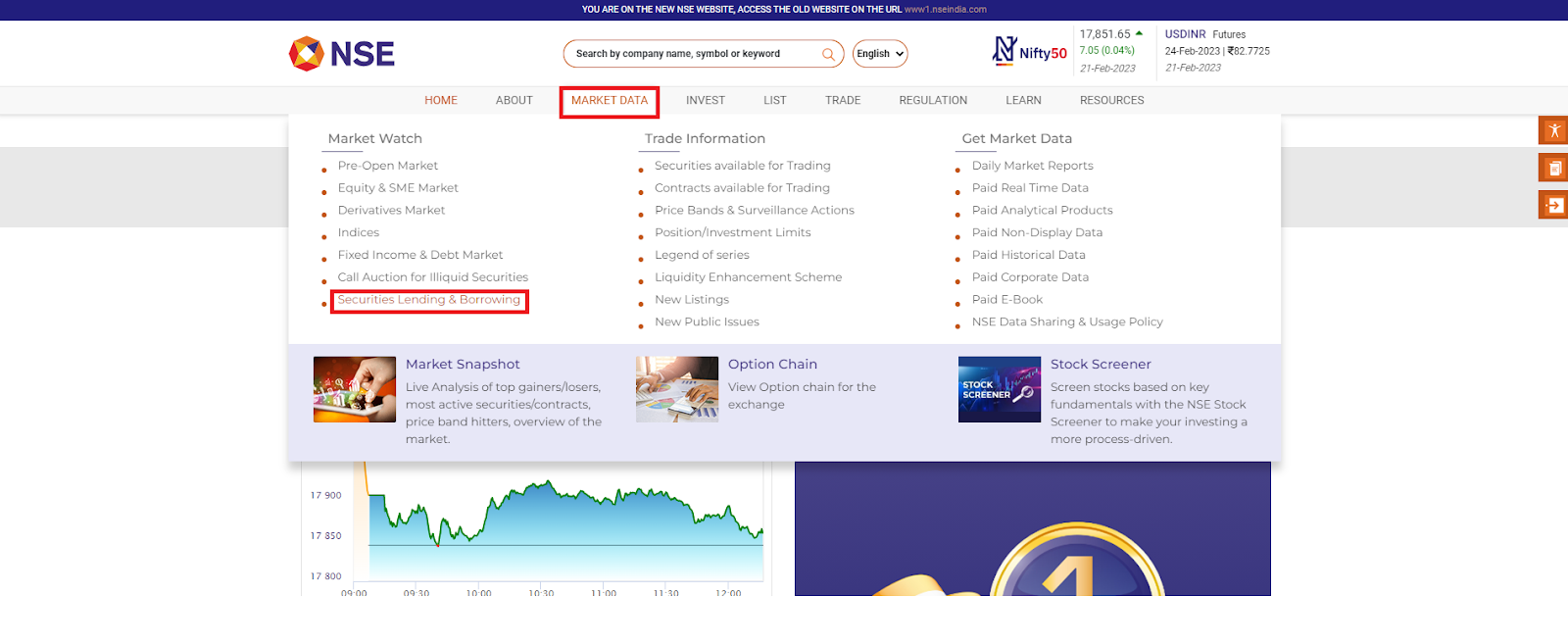Click the Market Watch section heading
This screenshot has width=1568, height=644.
pyautogui.click(x=375, y=139)
